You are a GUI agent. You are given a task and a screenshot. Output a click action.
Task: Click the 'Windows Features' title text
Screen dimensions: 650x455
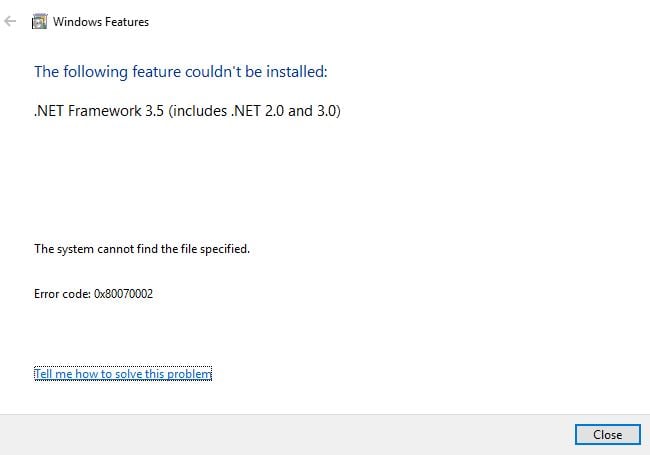coord(101,22)
